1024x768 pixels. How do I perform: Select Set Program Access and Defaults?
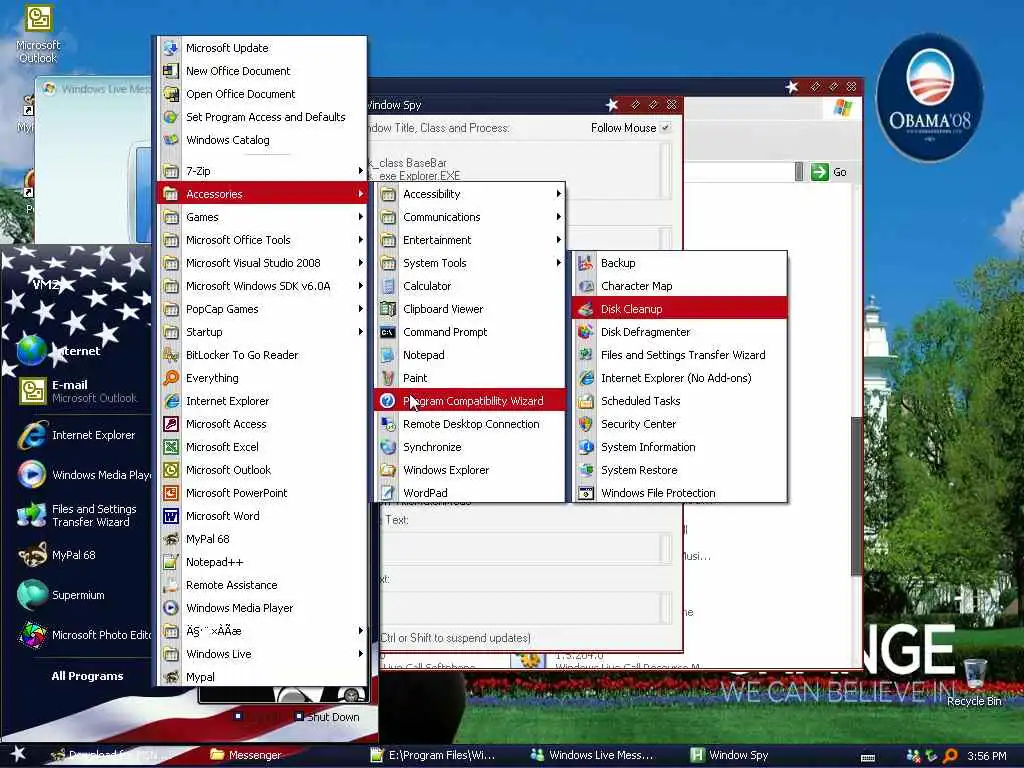click(264, 117)
